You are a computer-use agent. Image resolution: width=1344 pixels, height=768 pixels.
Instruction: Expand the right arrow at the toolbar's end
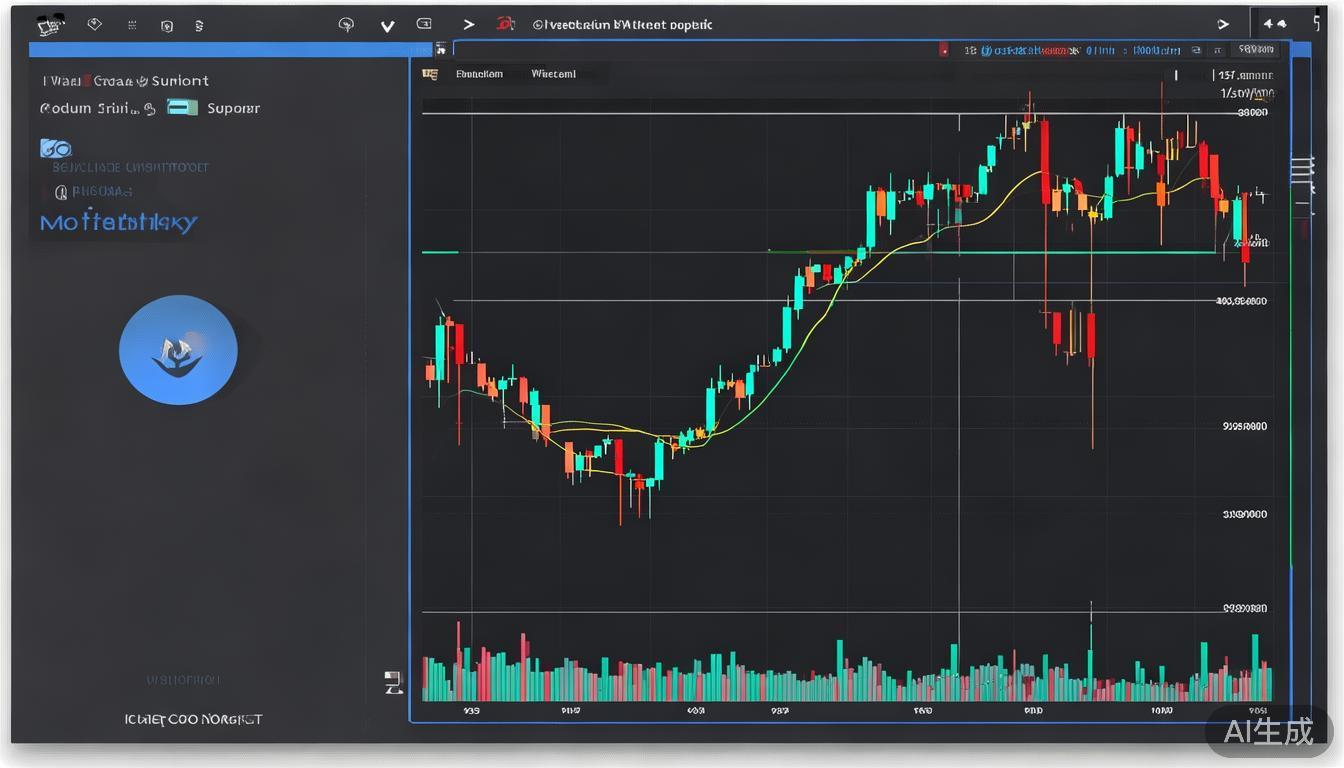click(x=1224, y=23)
